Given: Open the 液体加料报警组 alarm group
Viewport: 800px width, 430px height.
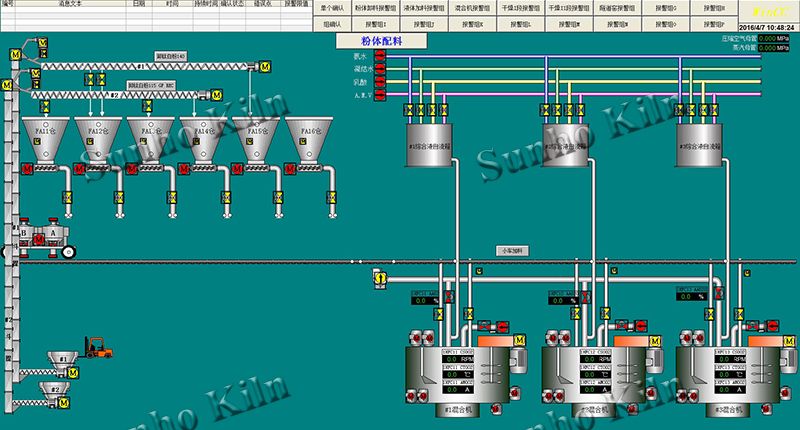Looking at the screenshot, I should click(424, 8).
